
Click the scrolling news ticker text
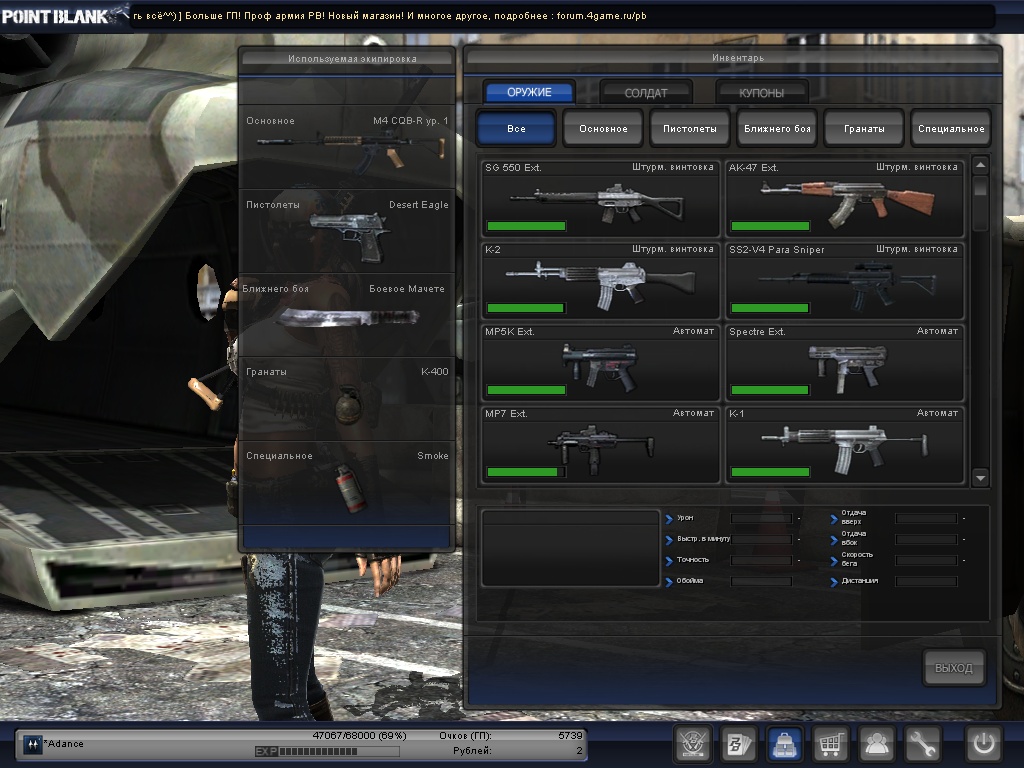click(389, 16)
